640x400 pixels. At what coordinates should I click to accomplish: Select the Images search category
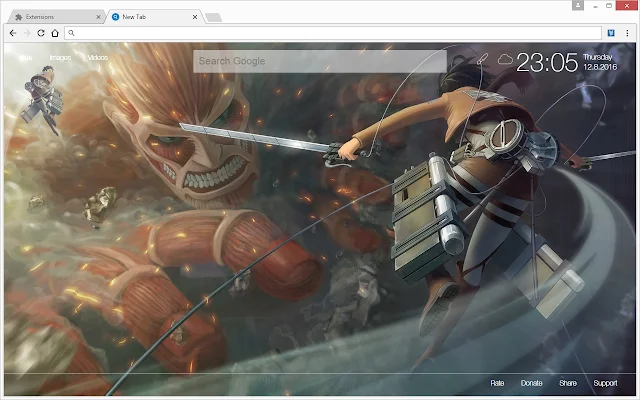(x=60, y=58)
